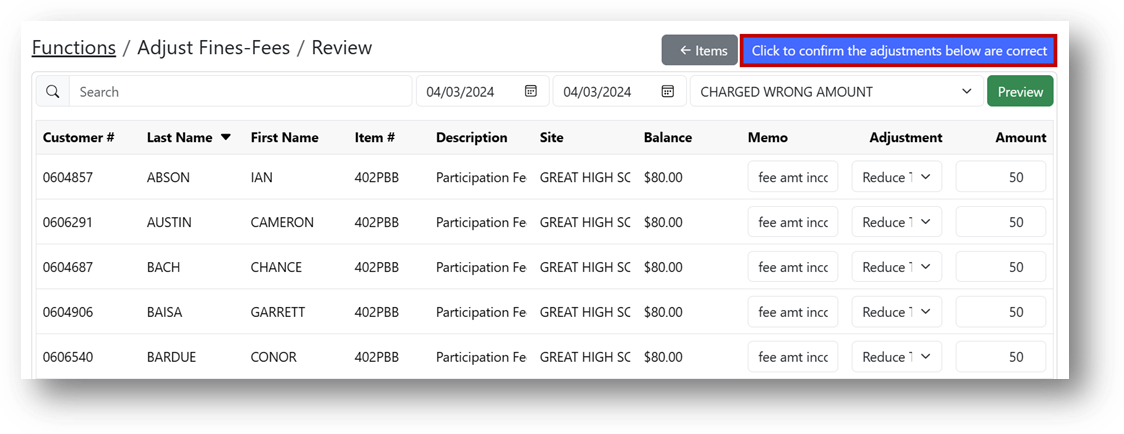This screenshot has height=434, width=1124.
Task: Toggle sort arrow beside Last Name
Action: point(226,137)
